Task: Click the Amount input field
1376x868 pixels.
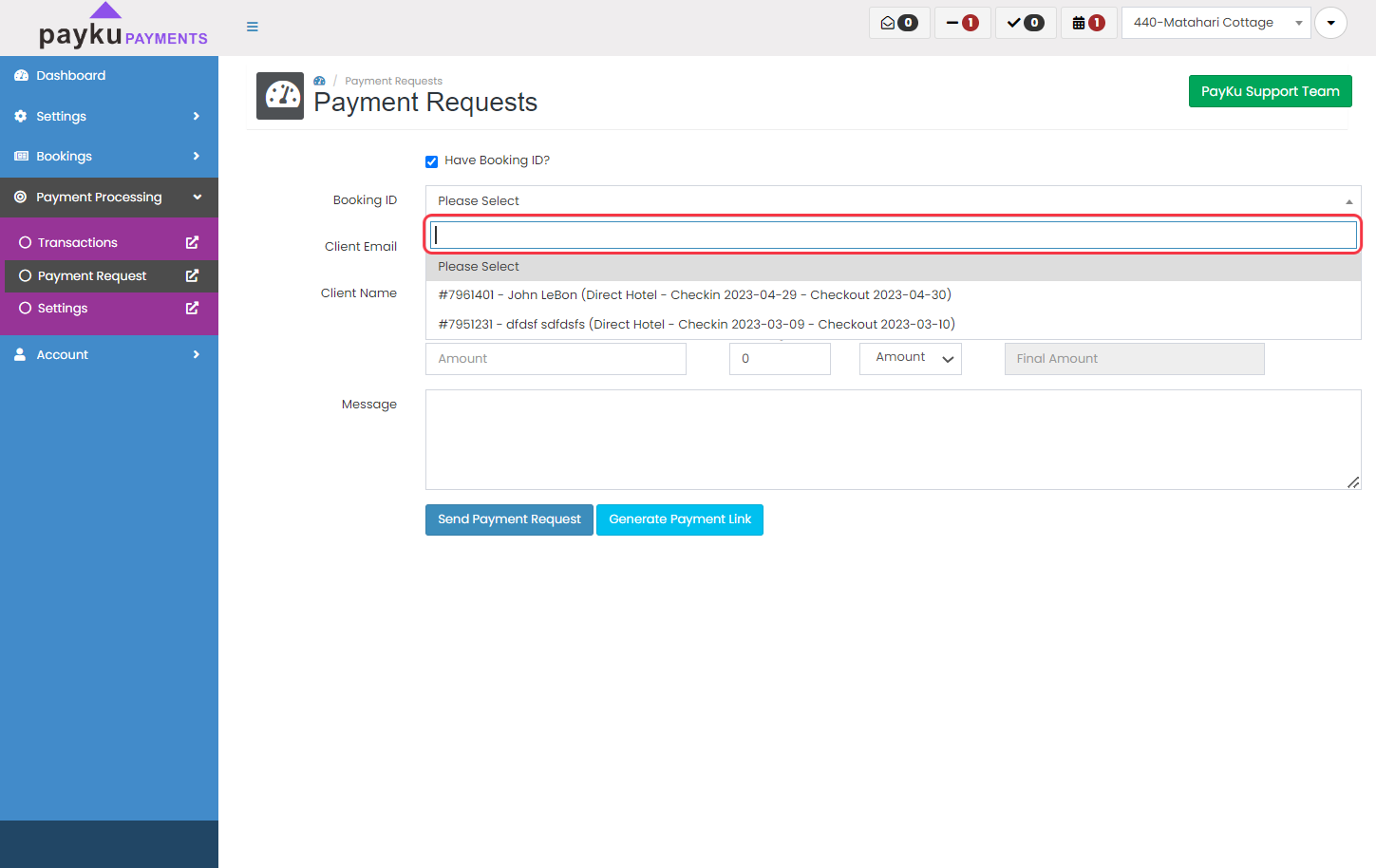Action: pyautogui.click(x=556, y=359)
